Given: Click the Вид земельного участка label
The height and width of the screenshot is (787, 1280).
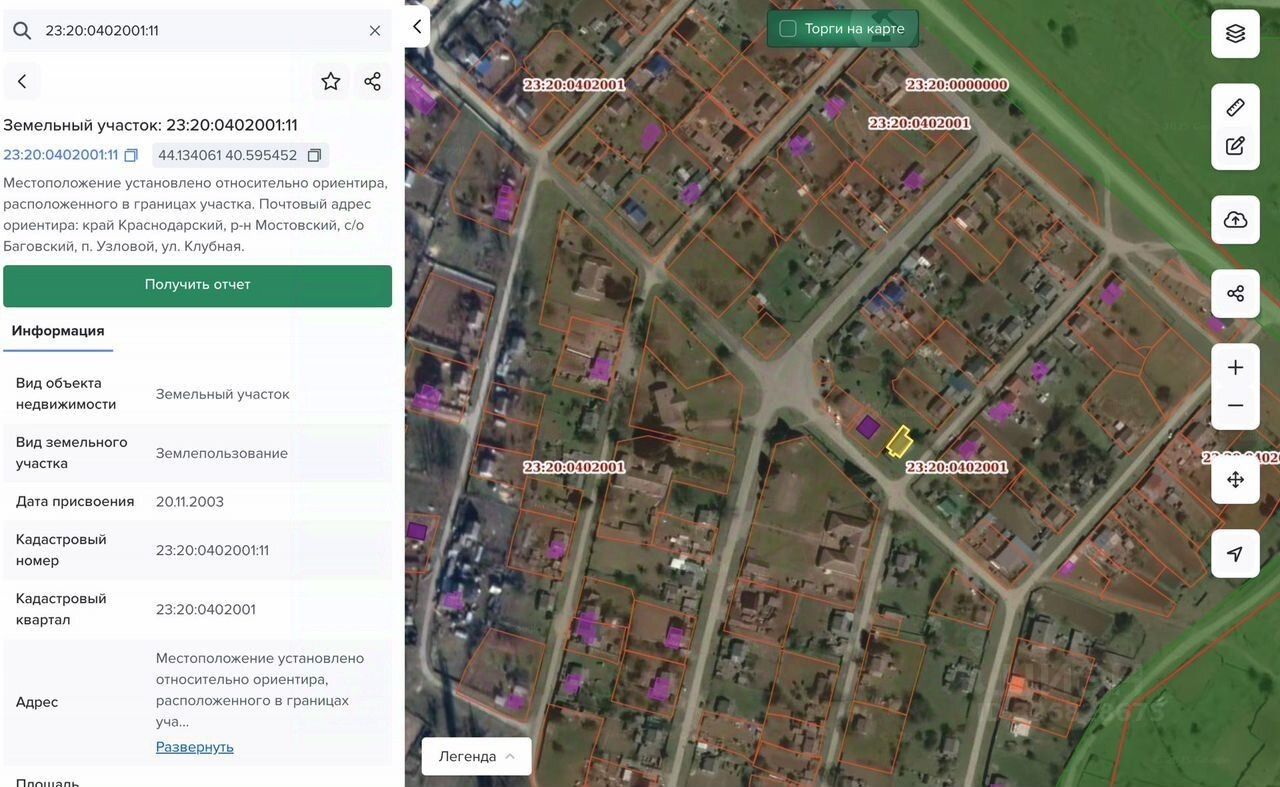Looking at the screenshot, I should (x=72, y=453).
